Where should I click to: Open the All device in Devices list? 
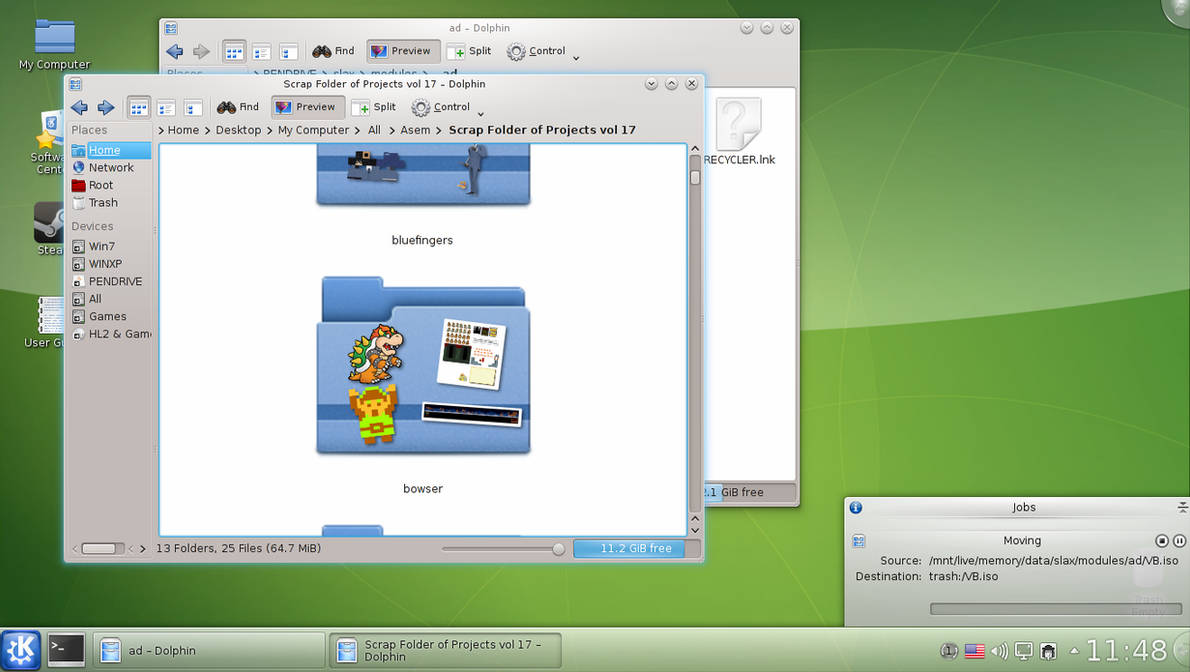(x=111, y=298)
